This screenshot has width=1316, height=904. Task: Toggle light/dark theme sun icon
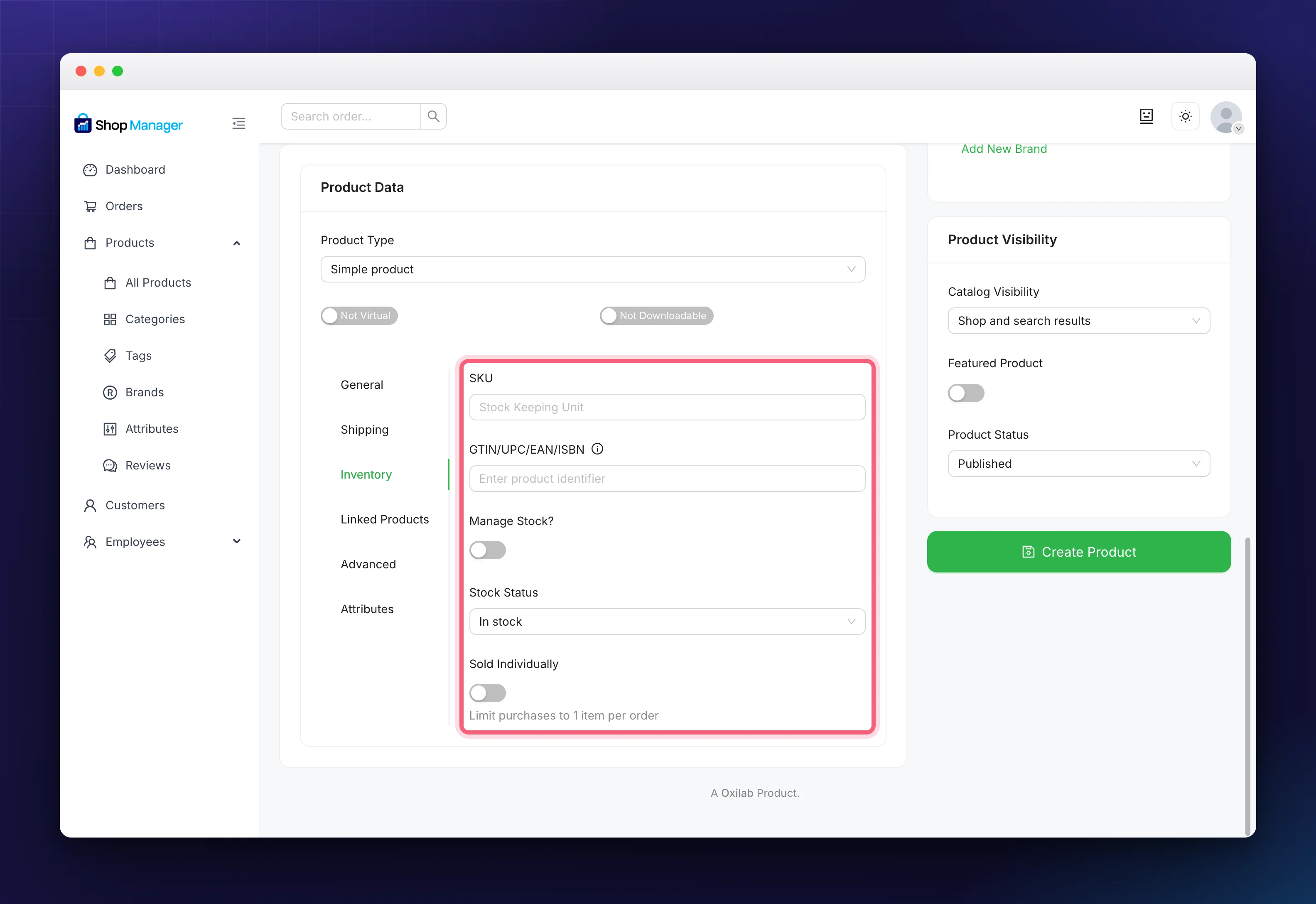point(1185,116)
